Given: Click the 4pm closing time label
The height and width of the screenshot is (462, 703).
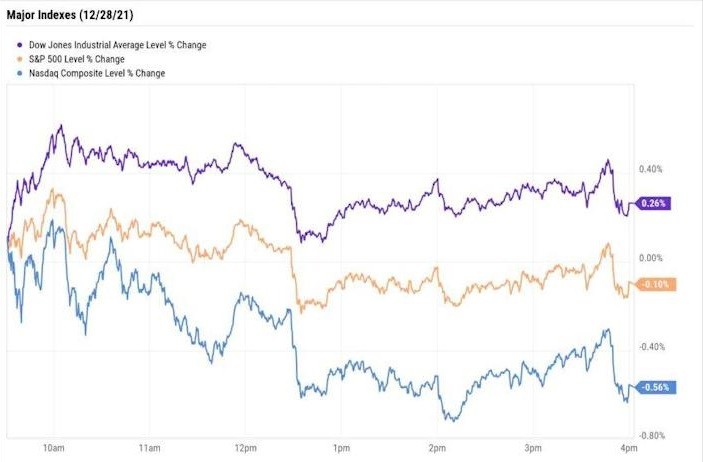Looking at the screenshot, I should point(627,447).
